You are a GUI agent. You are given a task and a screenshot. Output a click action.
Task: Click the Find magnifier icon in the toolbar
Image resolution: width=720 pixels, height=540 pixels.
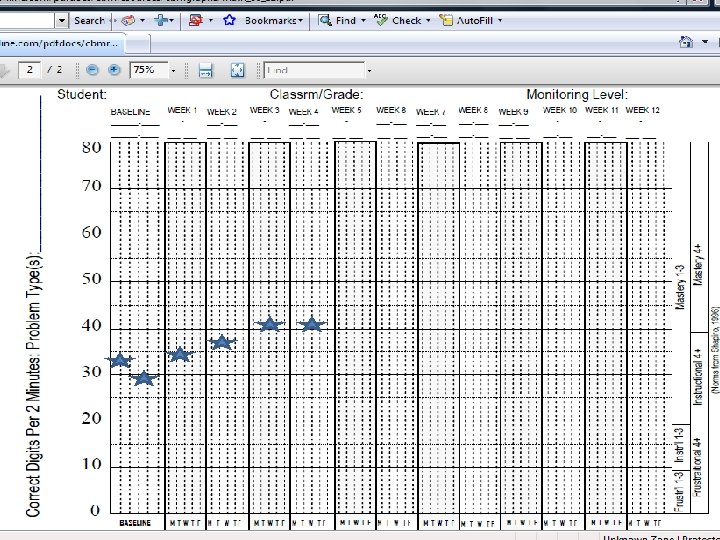(325, 20)
